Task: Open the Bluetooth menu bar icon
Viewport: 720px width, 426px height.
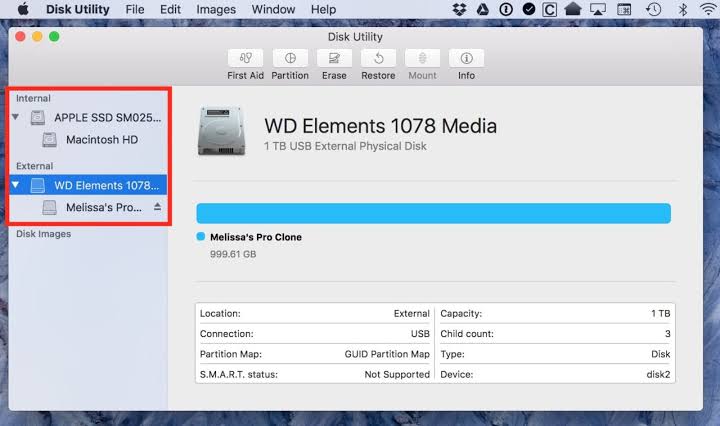Action: pyautogui.click(x=683, y=9)
